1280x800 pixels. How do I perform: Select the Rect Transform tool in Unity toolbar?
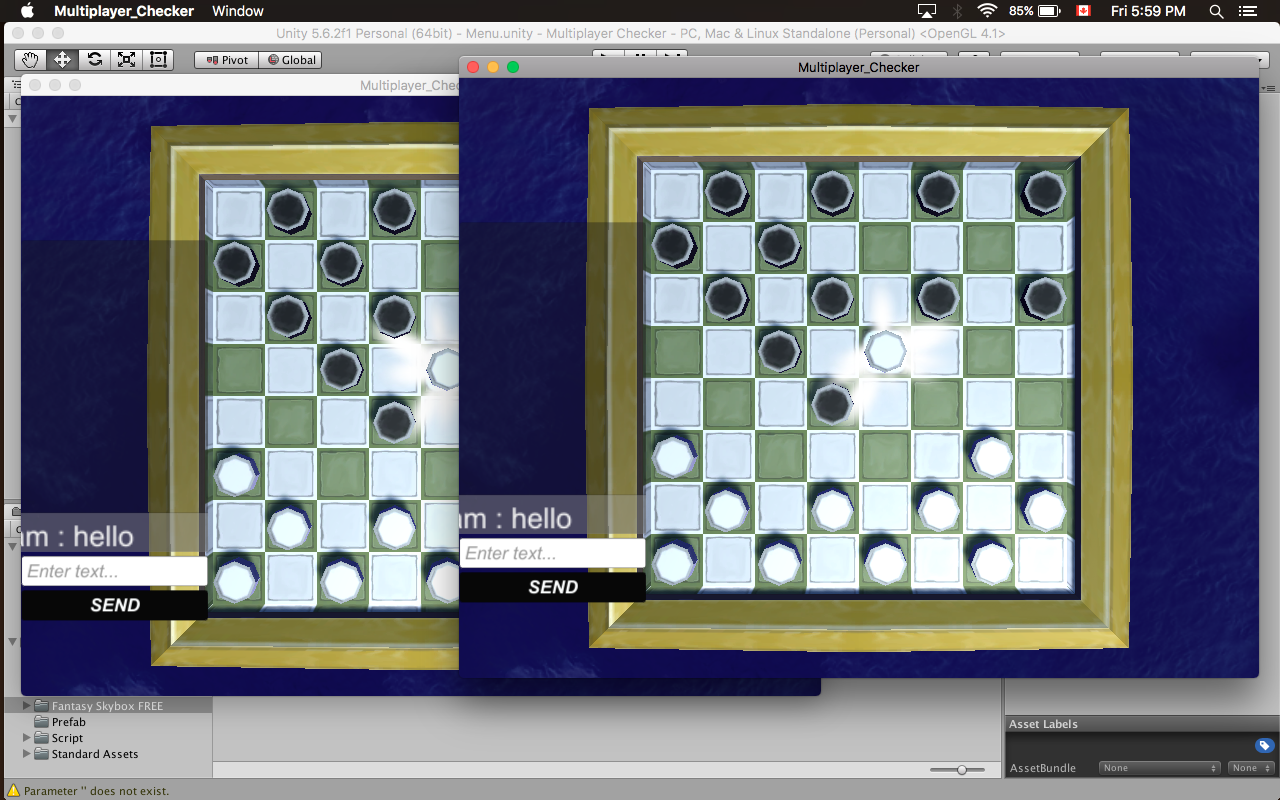point(158,60)
